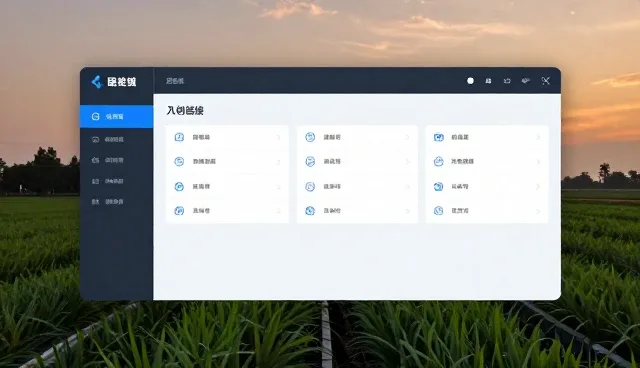Click the blue arrow app logo

pyautogui.click(x=97, y=82)
